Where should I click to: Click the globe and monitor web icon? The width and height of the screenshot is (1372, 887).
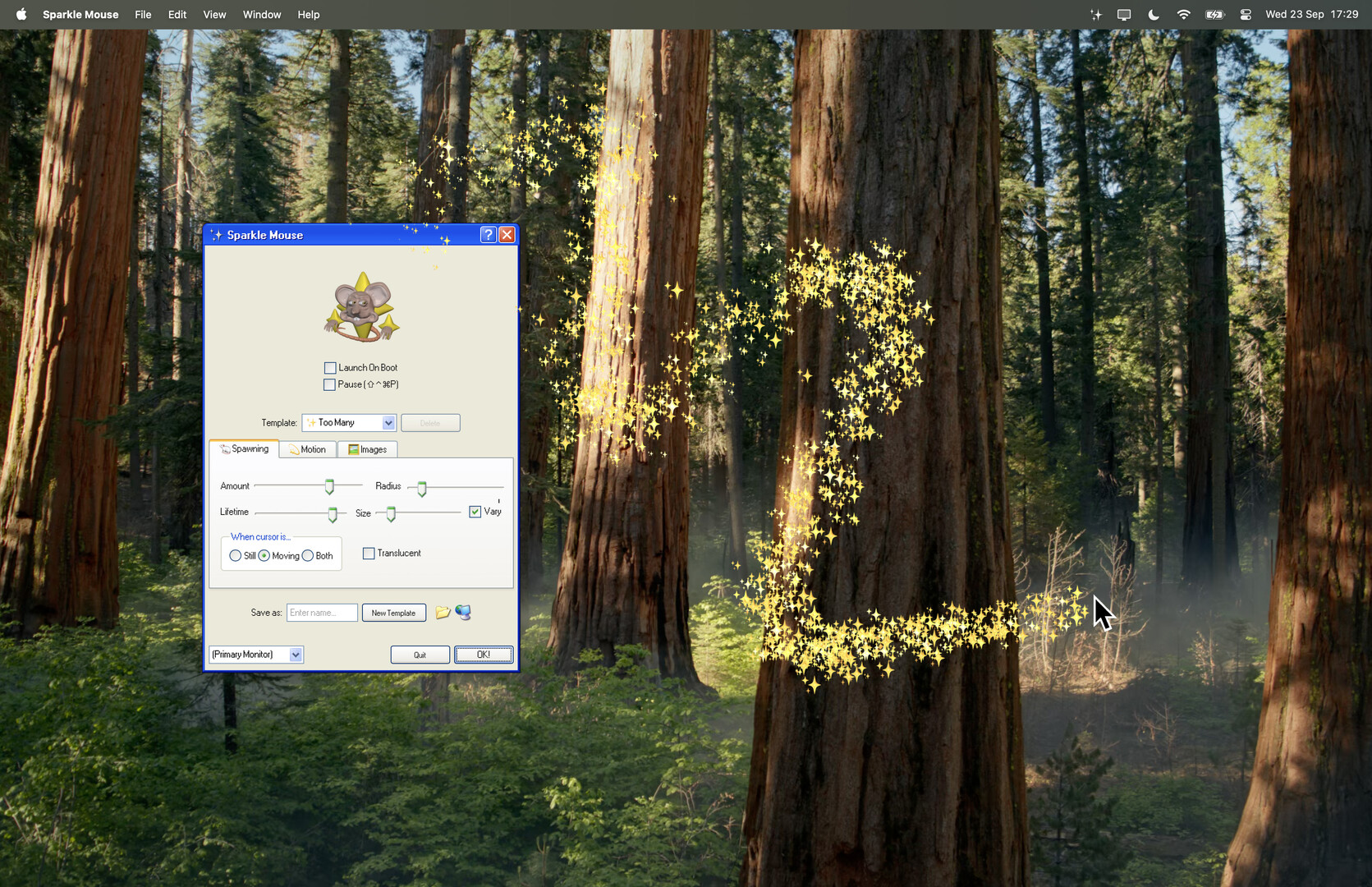pos(463,613)
